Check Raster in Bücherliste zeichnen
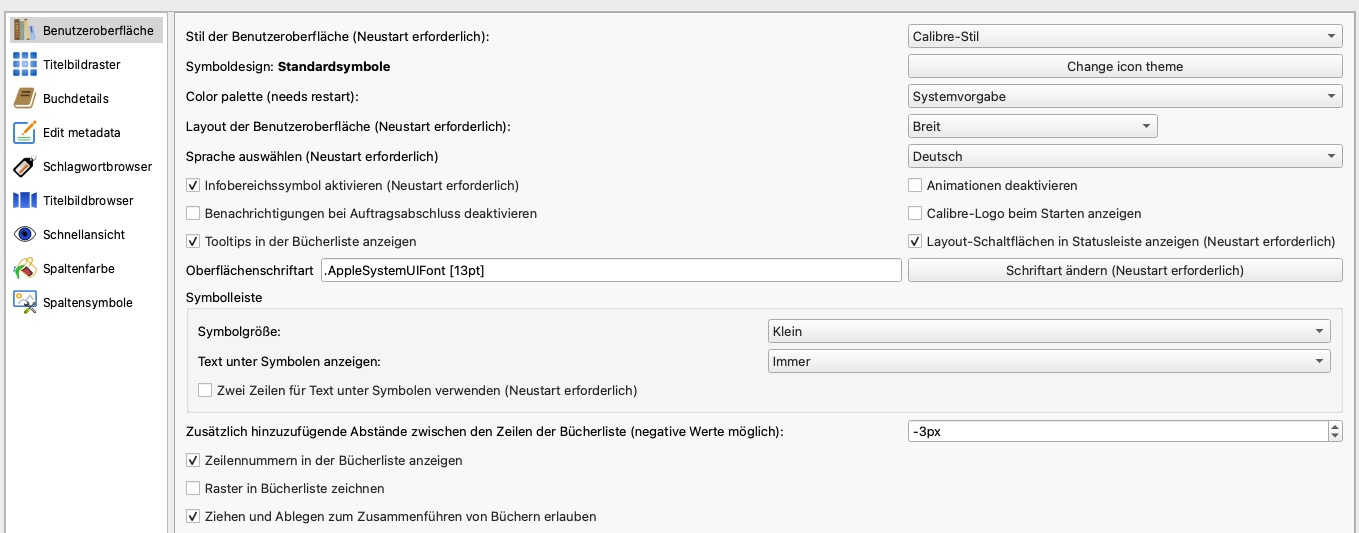1359x533 pixels. coord(194,489)
